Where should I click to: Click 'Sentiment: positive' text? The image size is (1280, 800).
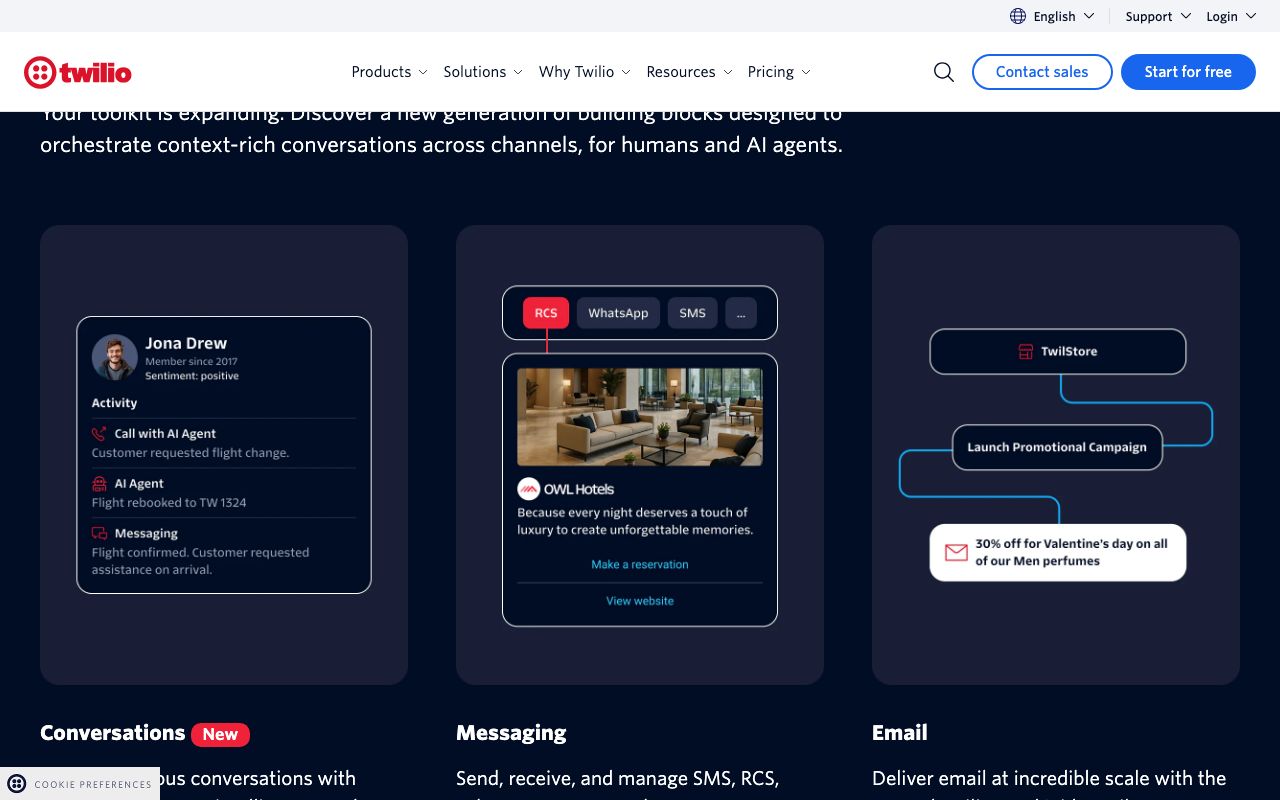[192, 376]
